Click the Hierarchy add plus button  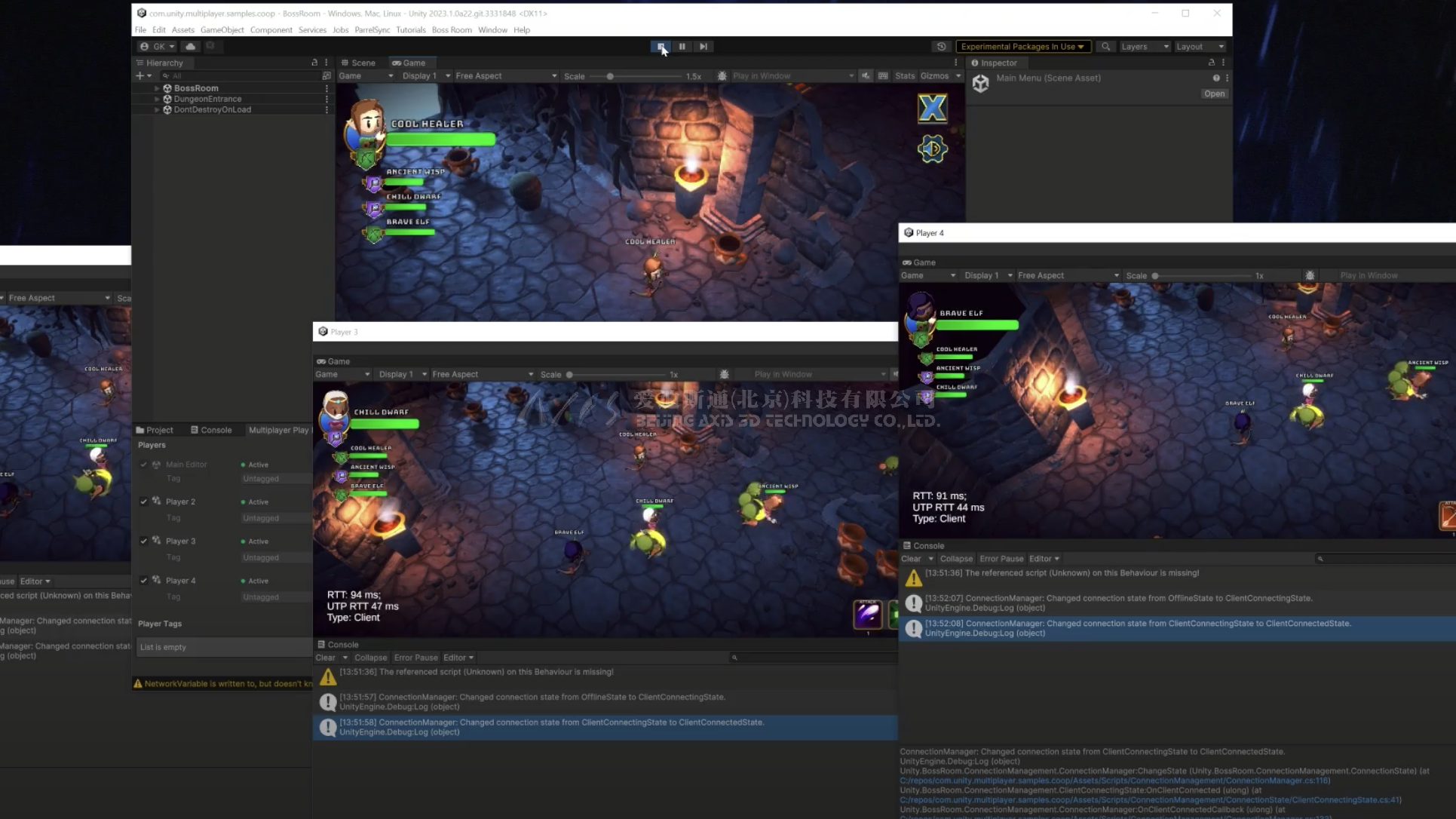pos(139,76)
